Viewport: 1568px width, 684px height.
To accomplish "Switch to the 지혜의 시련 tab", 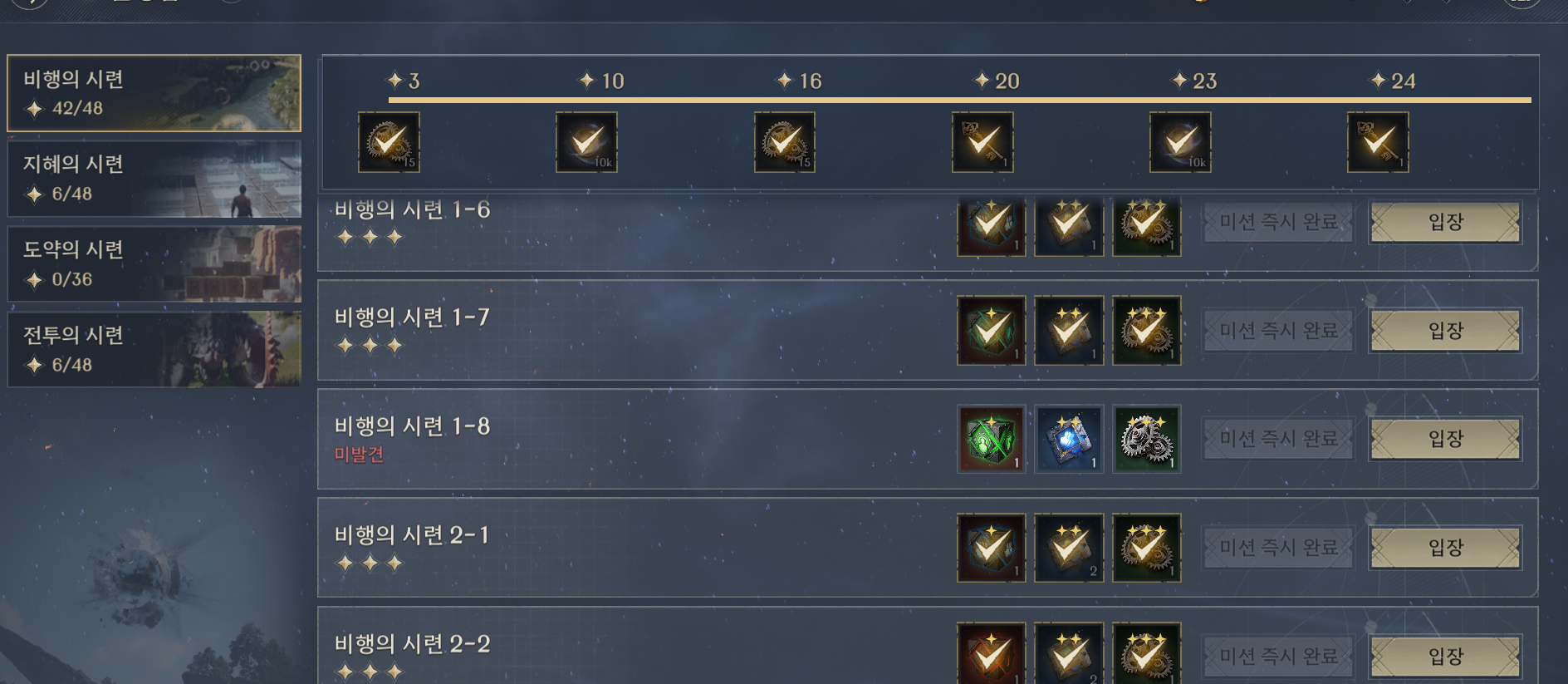I will click(154, 179).
